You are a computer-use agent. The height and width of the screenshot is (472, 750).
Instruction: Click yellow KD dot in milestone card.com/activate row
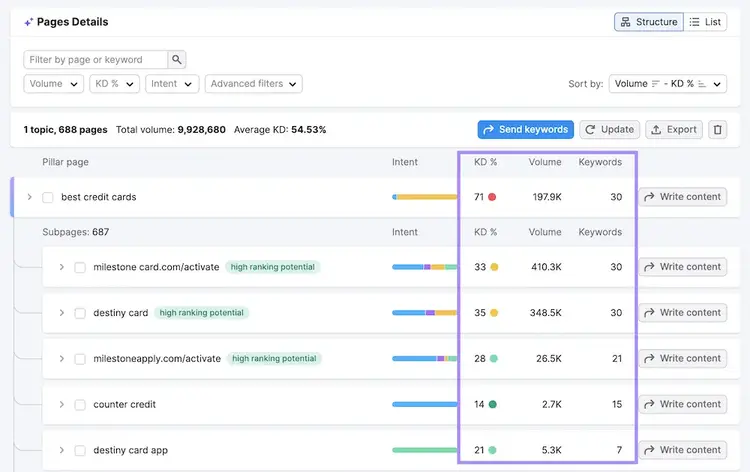[494, 267]
